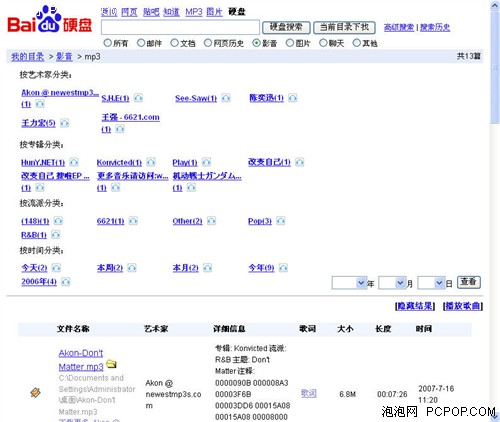The width and height of the screenshot is (500, 422).
Task: Open genre link Pop(3)
Action: coord(260,221)
